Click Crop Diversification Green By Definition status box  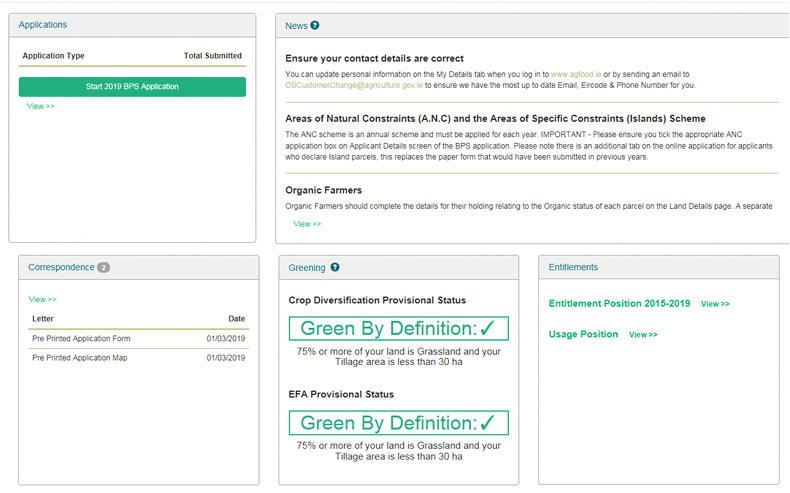pos(398,329)
